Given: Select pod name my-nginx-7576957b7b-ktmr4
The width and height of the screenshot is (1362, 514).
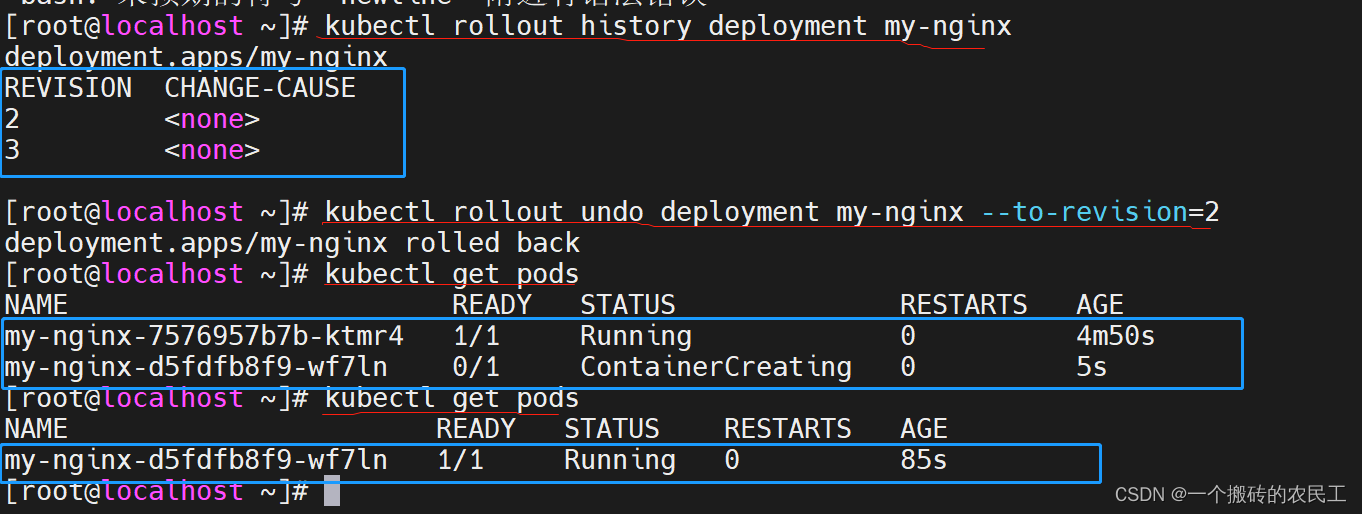Looking at the screenshot, I should [204, 336].
